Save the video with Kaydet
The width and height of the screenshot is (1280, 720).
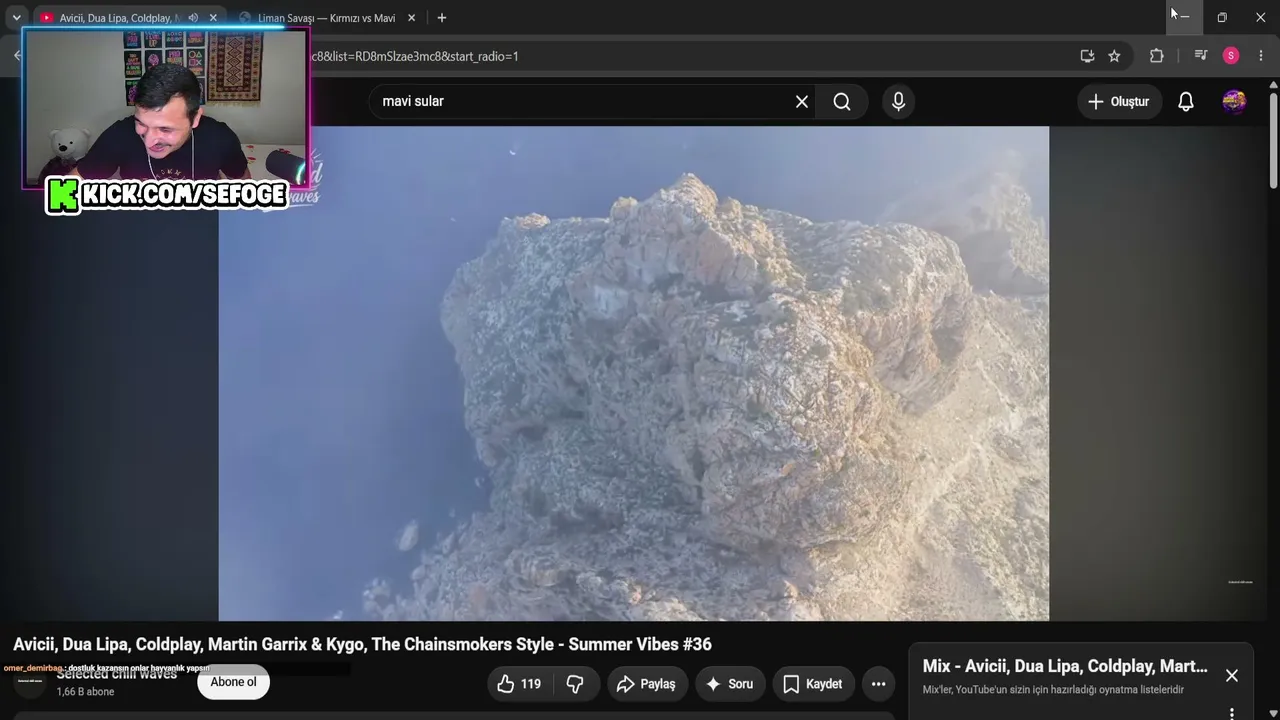click(812, 684)
